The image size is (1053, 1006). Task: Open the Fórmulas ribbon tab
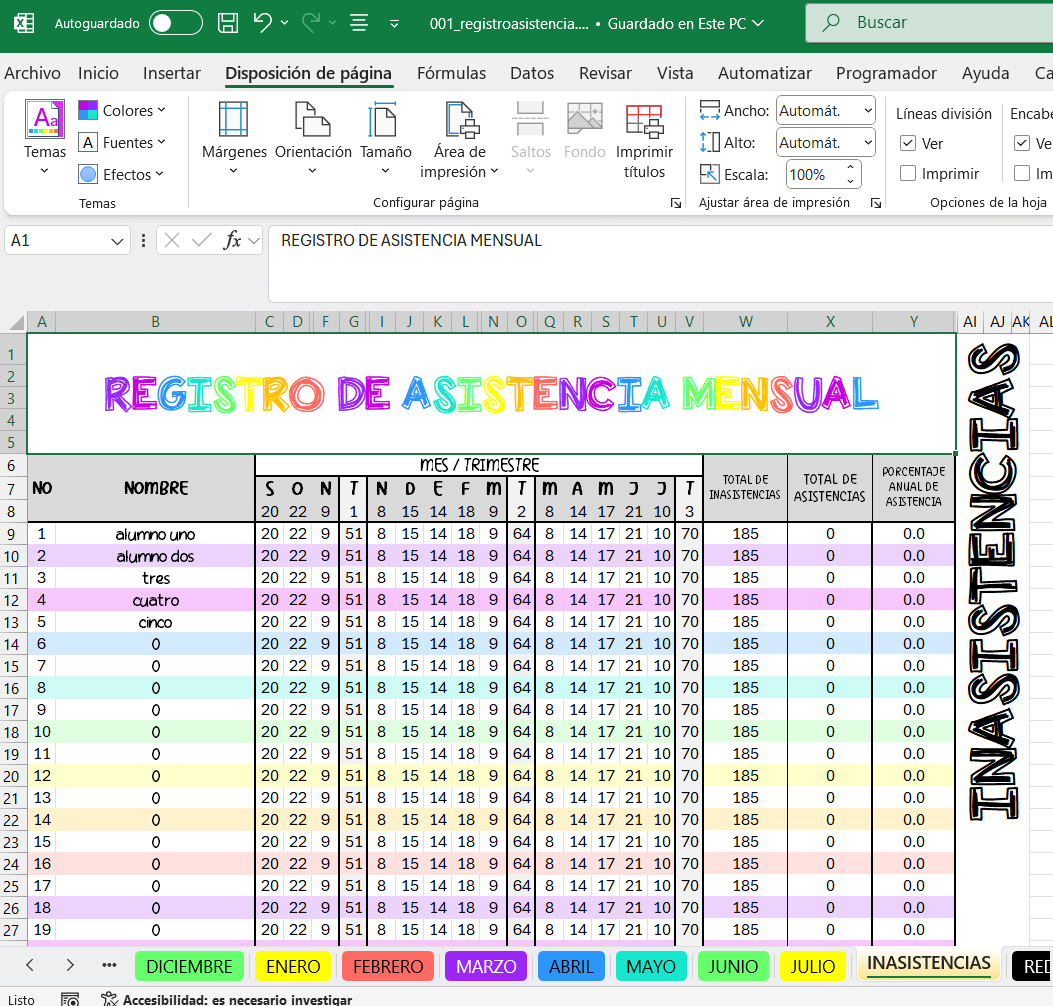(x=451, y=73)
